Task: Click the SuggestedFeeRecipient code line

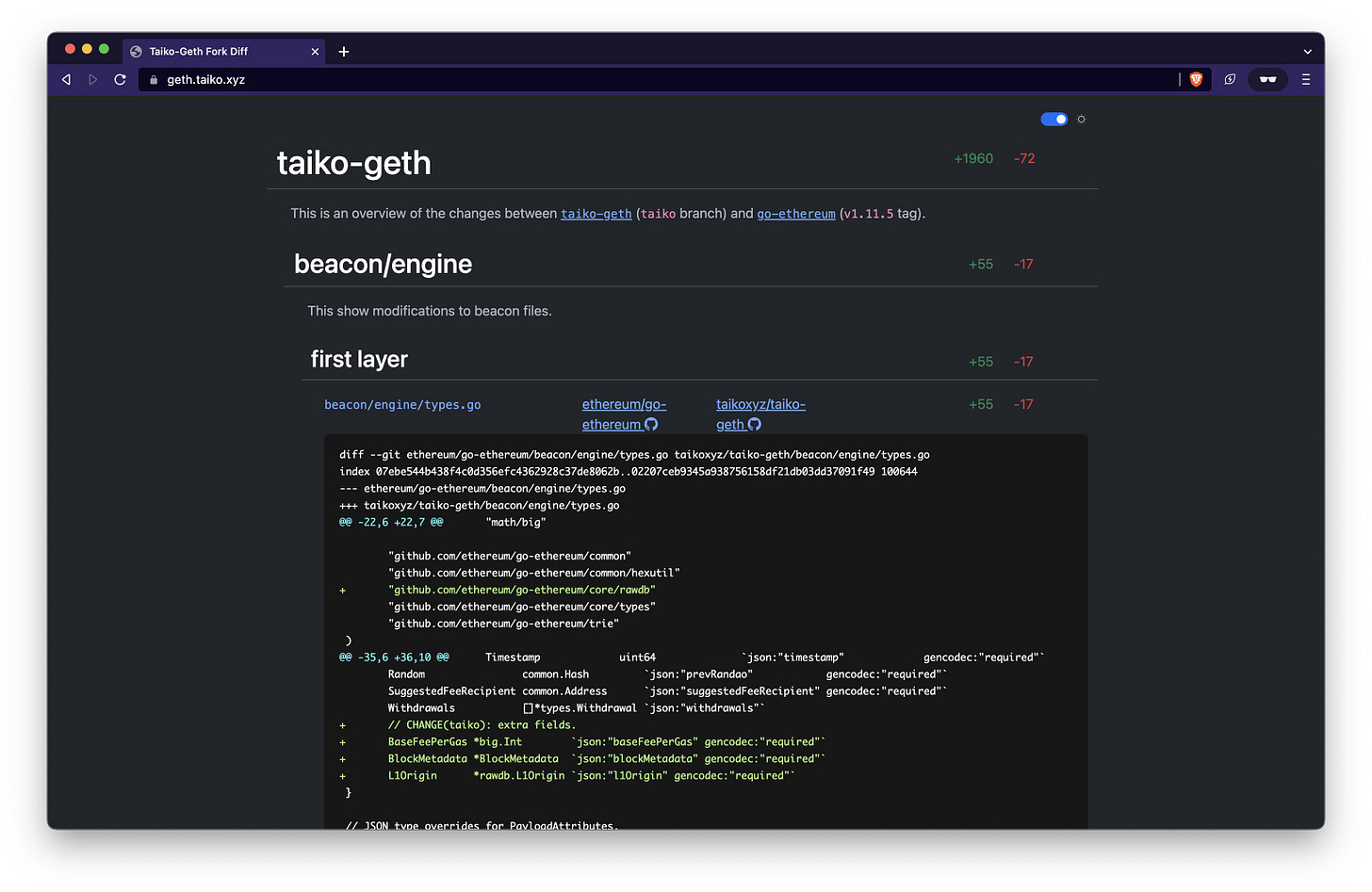Action: point(667,691)
